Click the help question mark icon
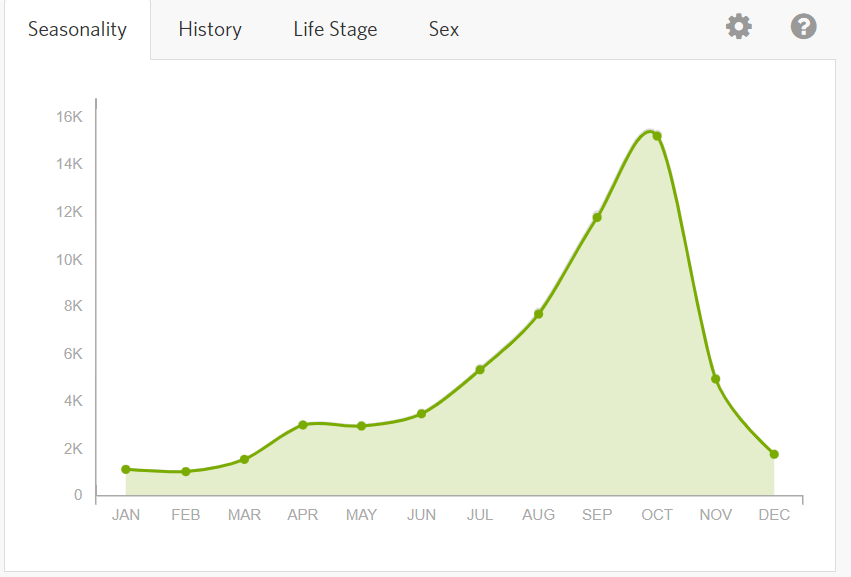 point(803,27)
